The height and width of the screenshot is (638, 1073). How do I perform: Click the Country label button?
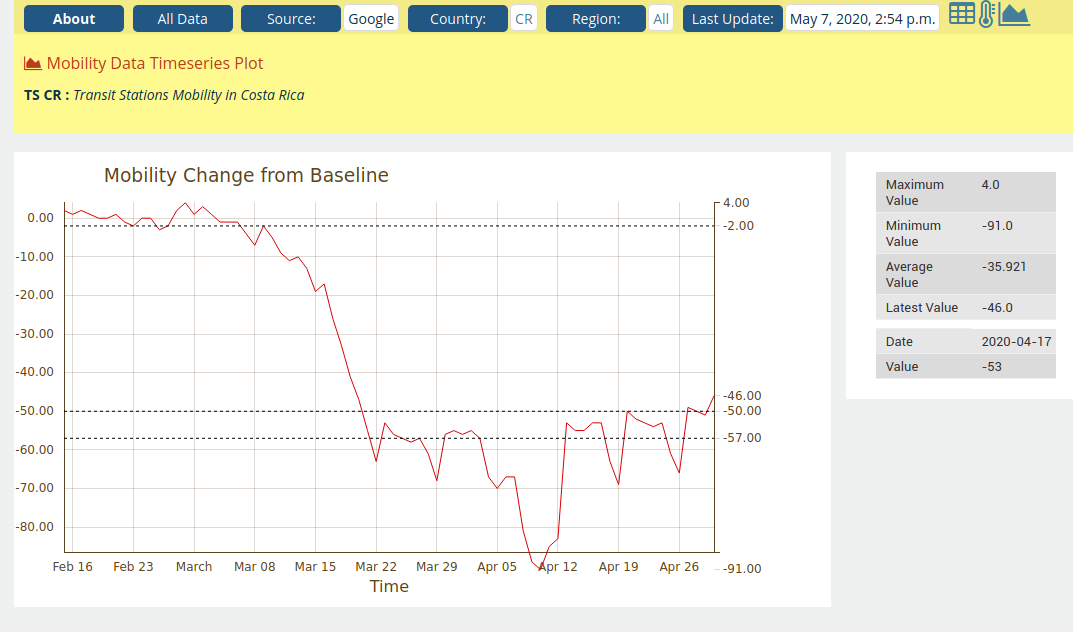[x=457, y=19]
